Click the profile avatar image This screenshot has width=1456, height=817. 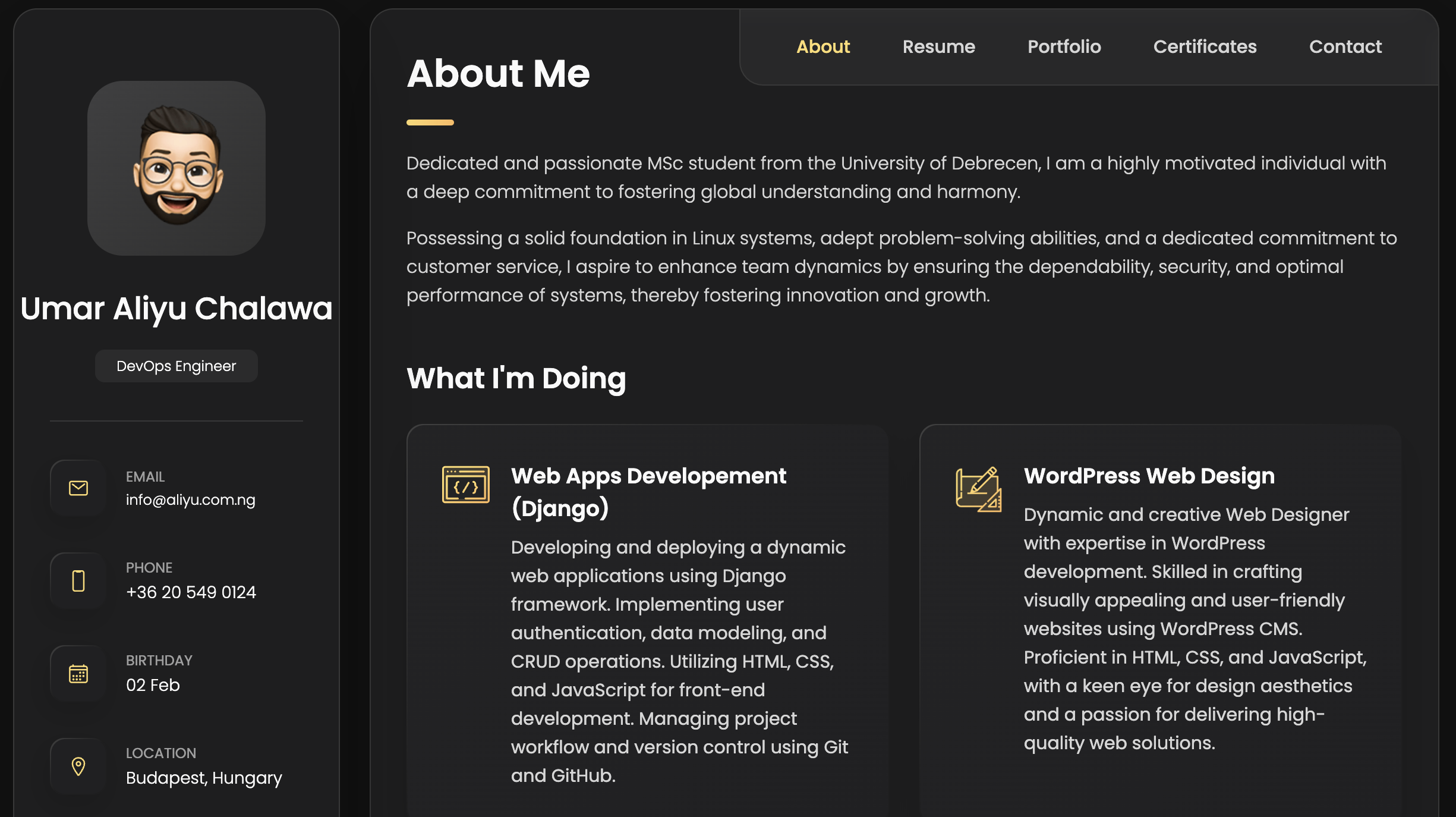coord(177,168)
